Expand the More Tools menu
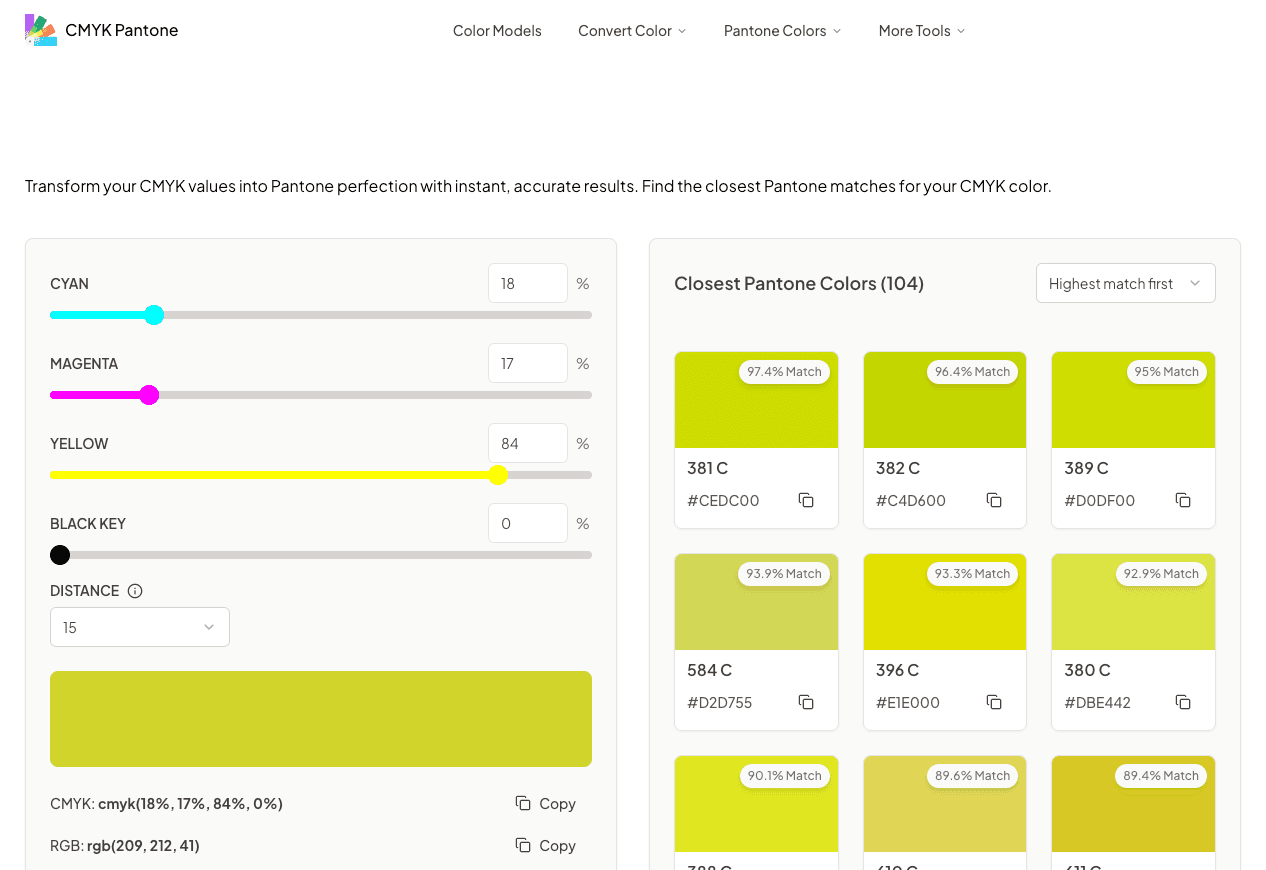The width and height of the screenshot is (1266, 870). coord(922,31)
